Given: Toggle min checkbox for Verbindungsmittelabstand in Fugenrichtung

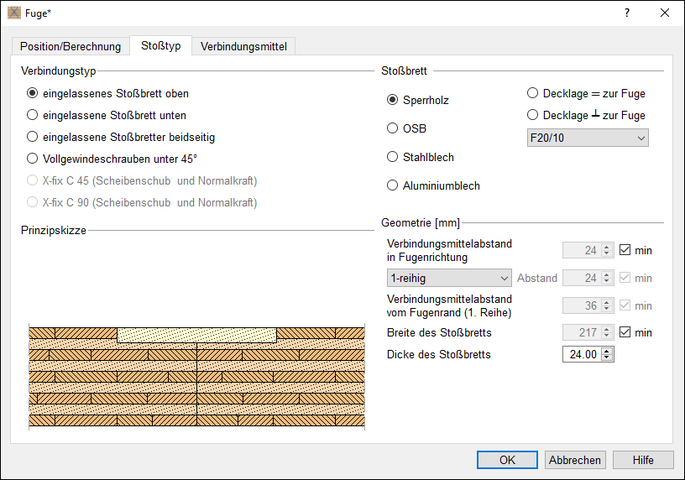Looking at the screenshot, I should [626, 250].
